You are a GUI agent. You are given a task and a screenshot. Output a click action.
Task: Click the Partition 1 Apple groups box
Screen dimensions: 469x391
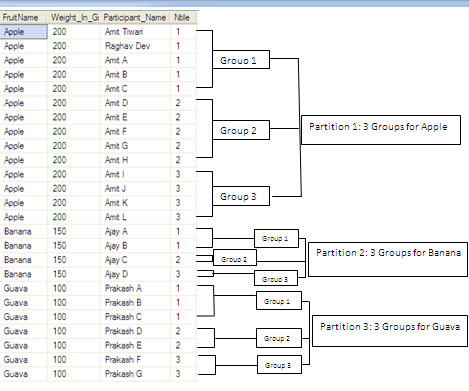coord(381,130)
